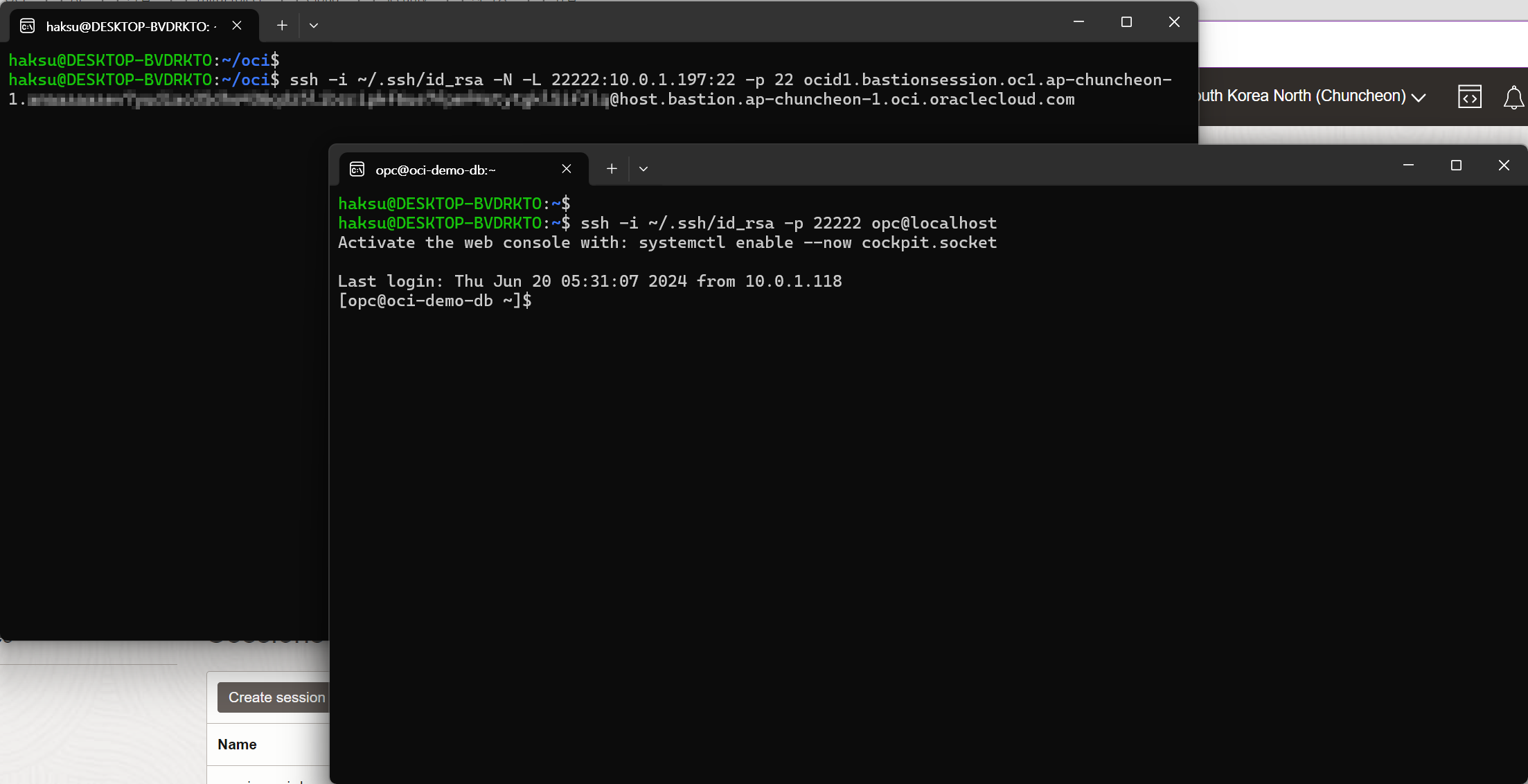This screenshot has width=1528, height=784.
Task: Maximize the opc@oci-demo-db terminal window
Action: tap(1456, 165)
